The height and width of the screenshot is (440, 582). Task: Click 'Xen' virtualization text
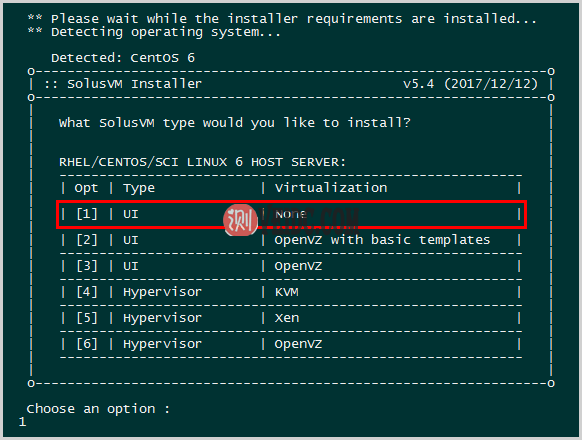[287, 318]
